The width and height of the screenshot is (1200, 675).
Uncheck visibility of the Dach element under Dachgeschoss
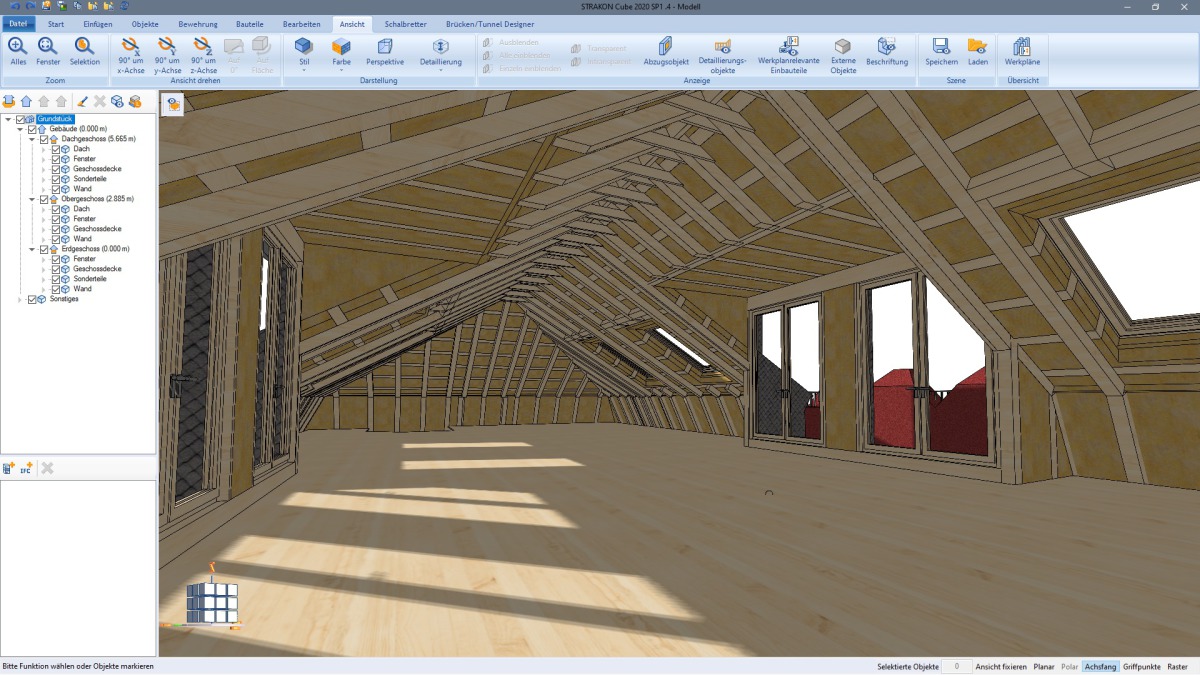[56, 149]
